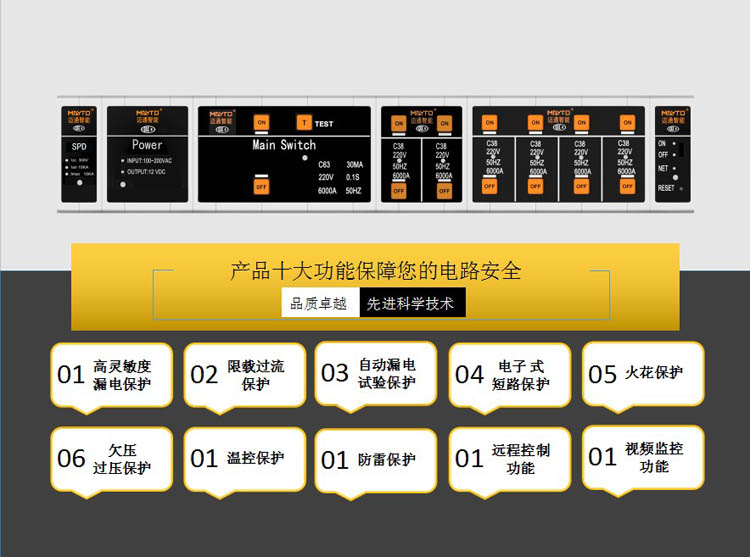Click the Power module indicator dot

pyautogui.click(x=123, y=184)
